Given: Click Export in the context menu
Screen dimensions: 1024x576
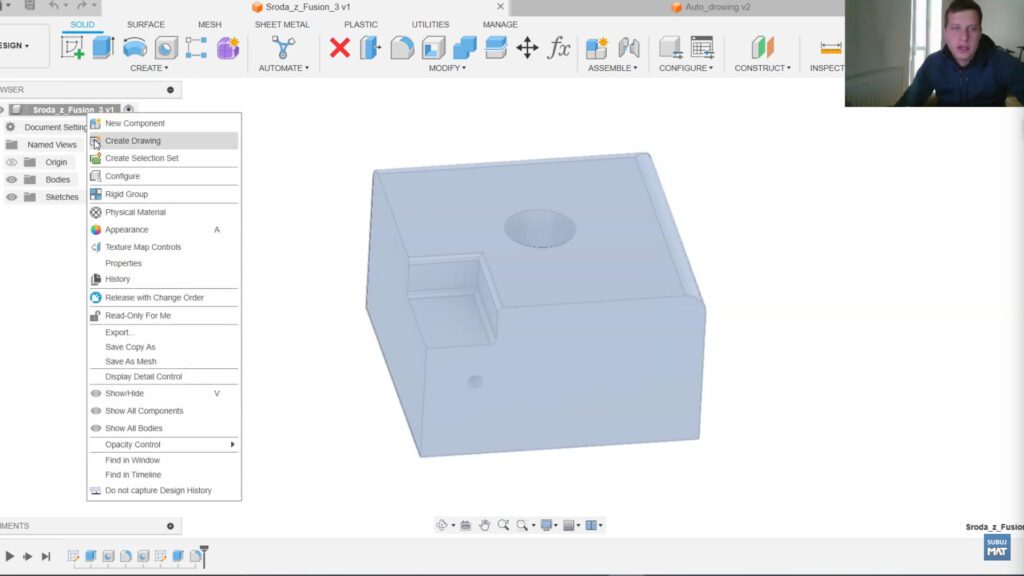Looking at the screenshot, I should pyautogui.click(x=121, y=331).
